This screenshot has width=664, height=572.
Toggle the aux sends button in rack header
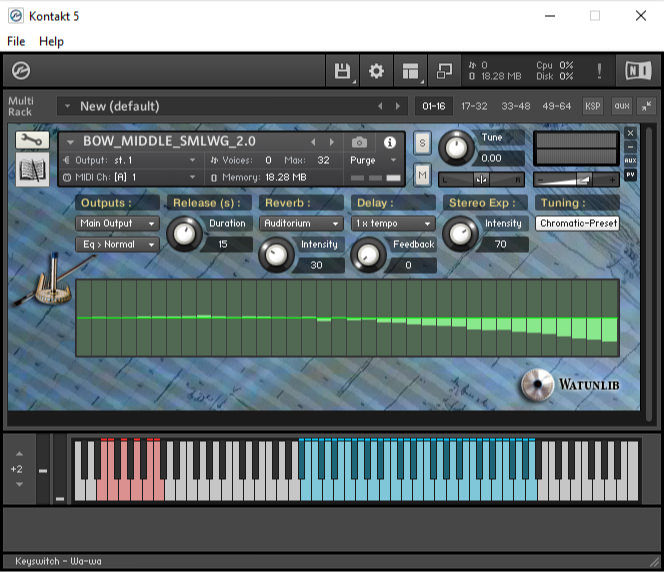pos(622,106)
